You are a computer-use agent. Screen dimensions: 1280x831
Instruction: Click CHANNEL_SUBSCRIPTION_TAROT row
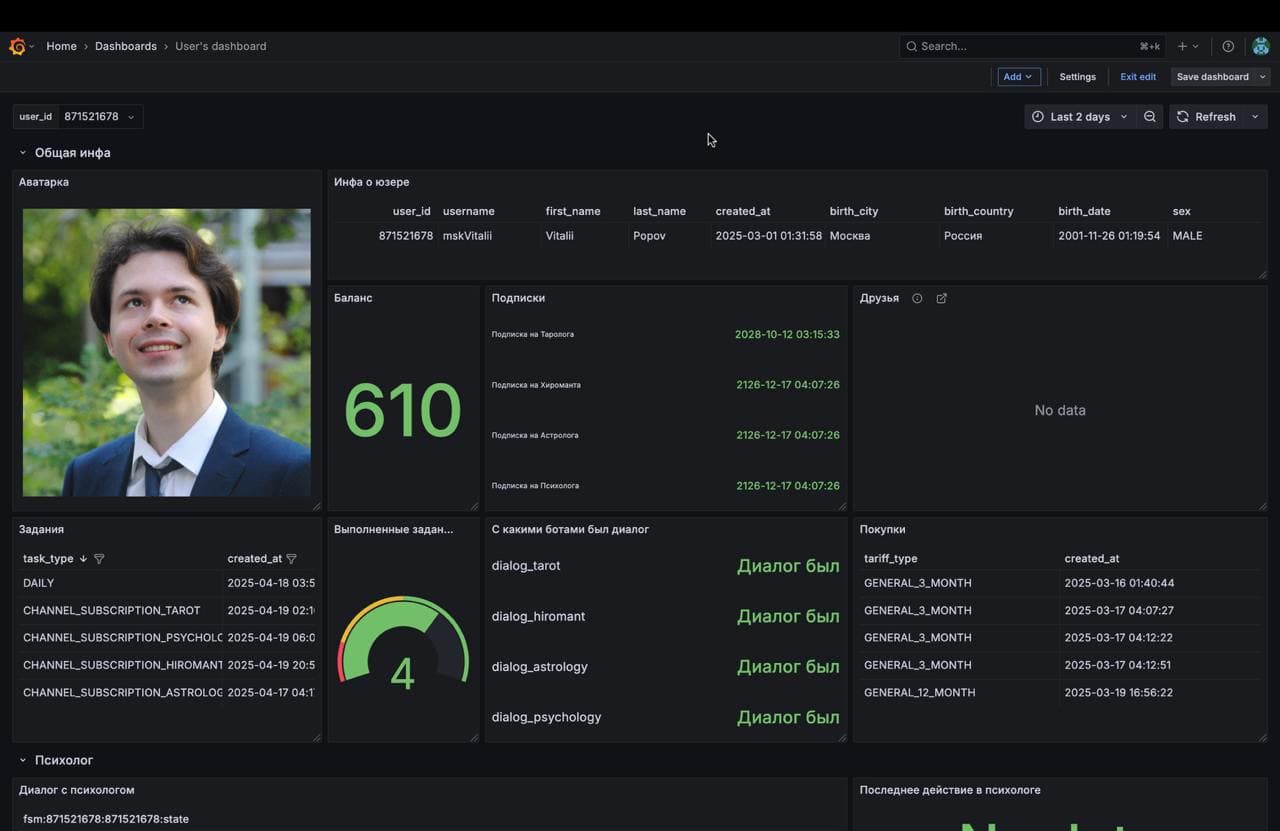(x=167, y=610)
